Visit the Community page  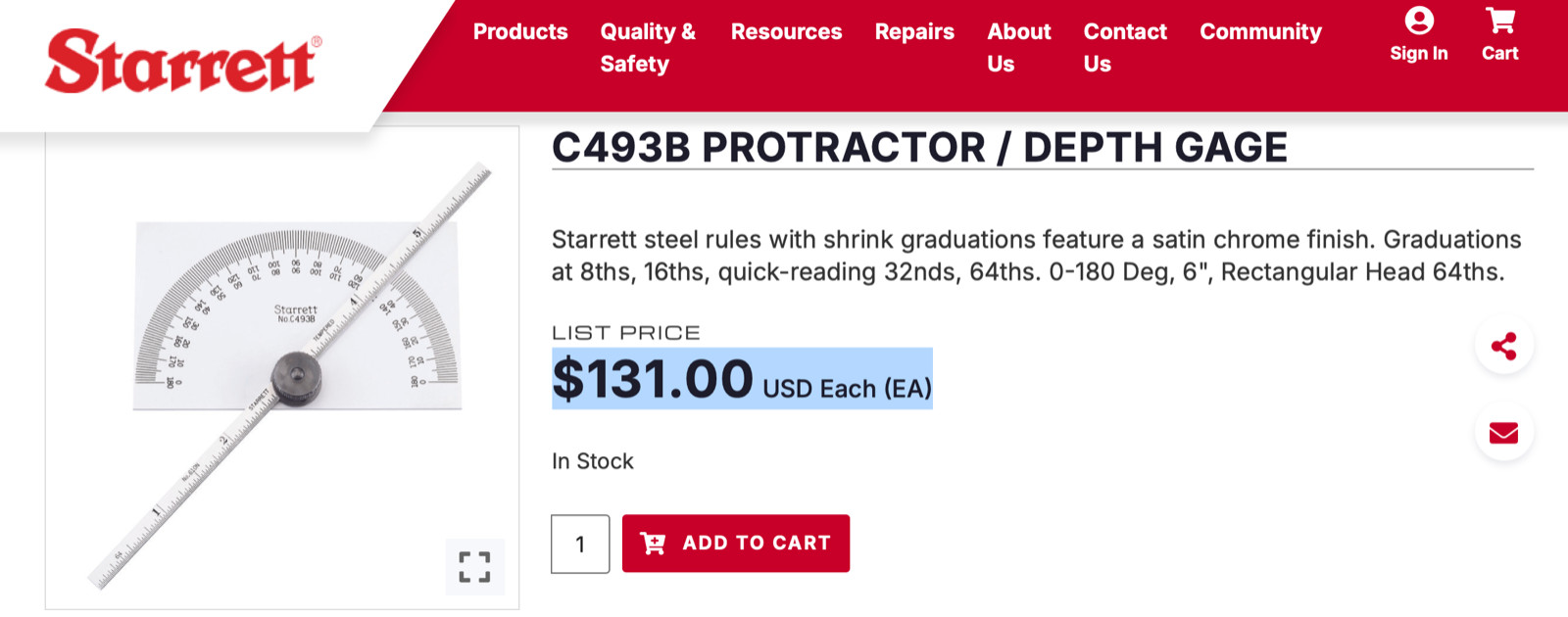(1261, 31)
